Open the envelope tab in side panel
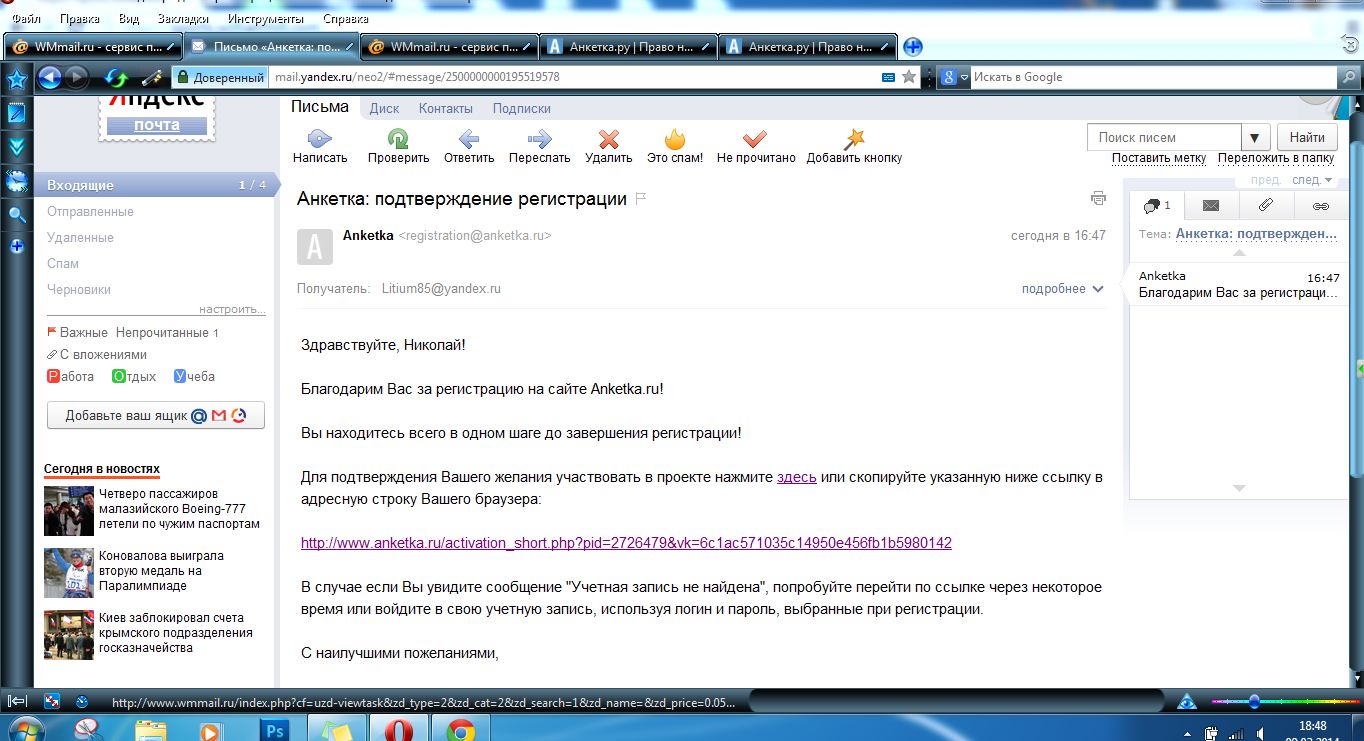1364x741 pixels. [x=1211, y=206]
